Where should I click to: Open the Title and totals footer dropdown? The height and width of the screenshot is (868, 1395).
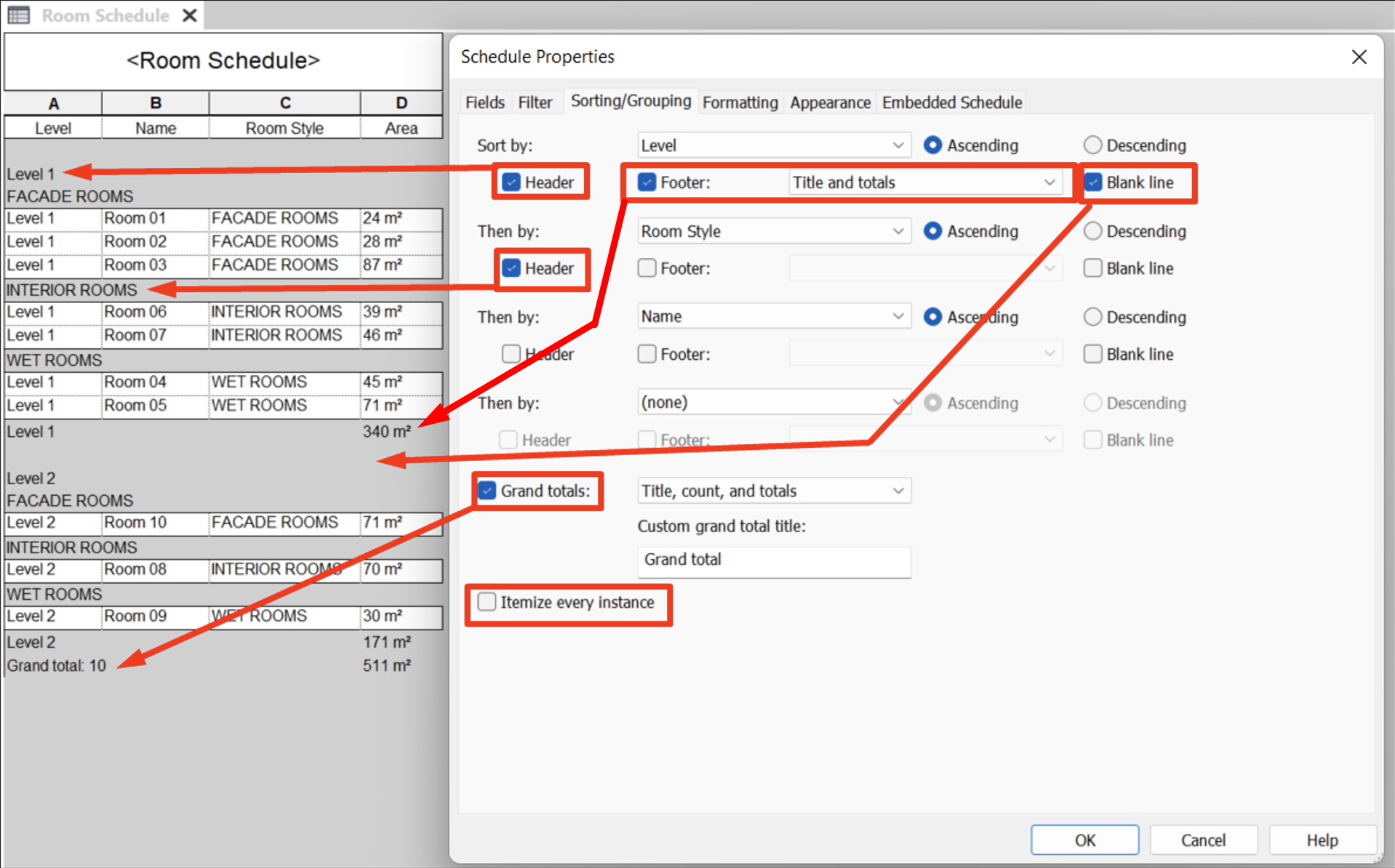[925, 182]
